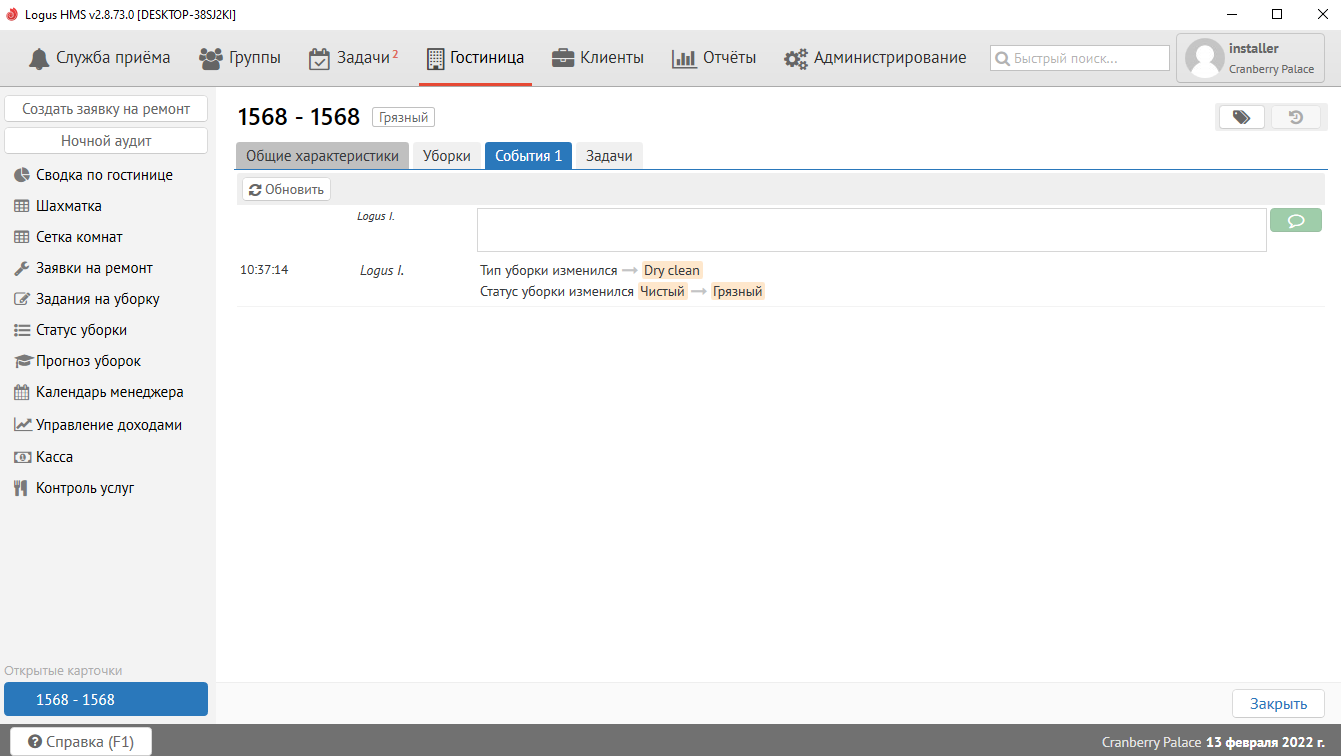The width and height of the screenshot is (1341, 756).
Task: Click the Чистый status tag
Action: click(x=663, y=292)
